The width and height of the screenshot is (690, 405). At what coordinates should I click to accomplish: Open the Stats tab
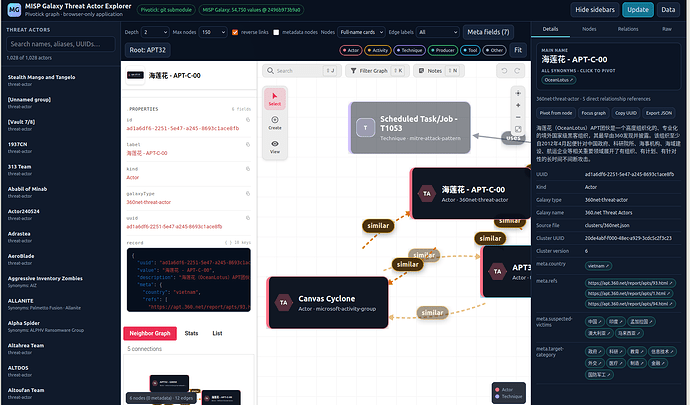coord(191,333)
